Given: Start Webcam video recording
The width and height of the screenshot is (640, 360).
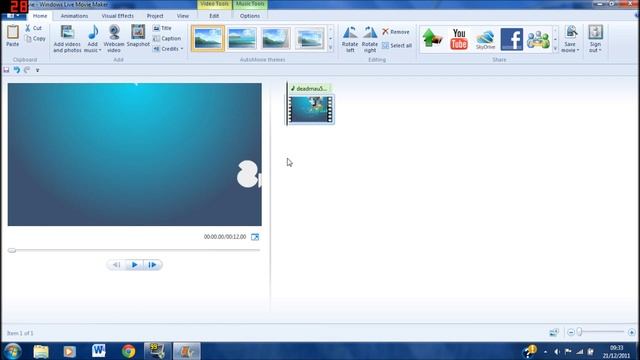Looking at the screenshot, I should point(114,39).
